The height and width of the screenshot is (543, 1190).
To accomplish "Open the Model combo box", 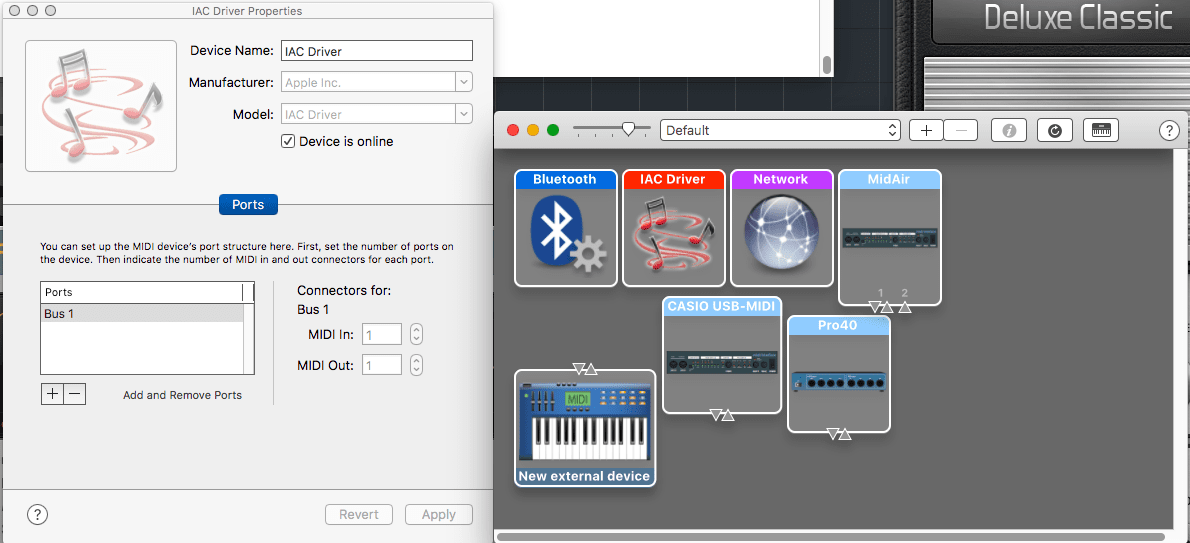I will (463, 115).
